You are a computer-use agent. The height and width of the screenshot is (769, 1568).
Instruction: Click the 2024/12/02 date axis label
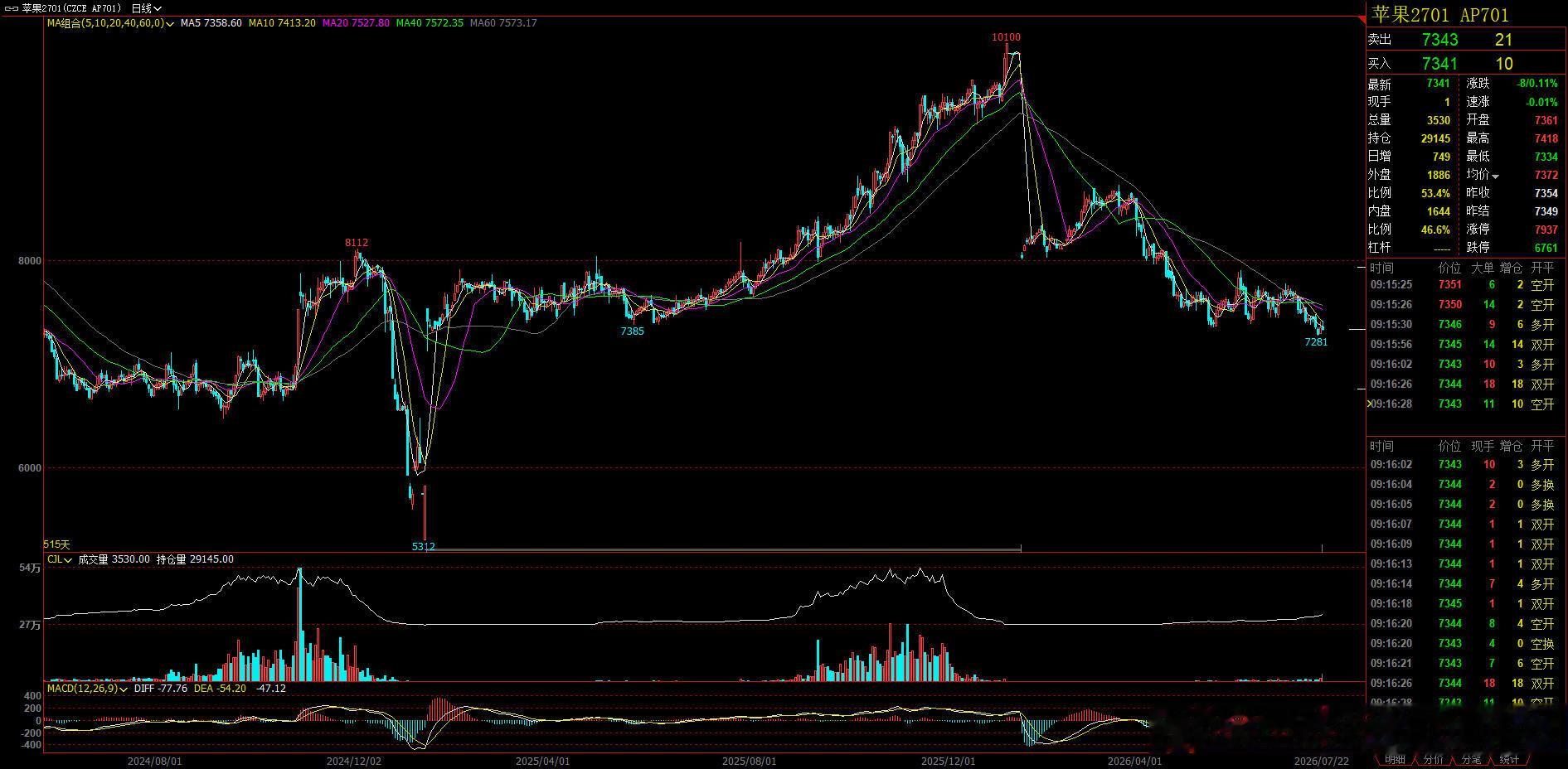tap(354, 761)
